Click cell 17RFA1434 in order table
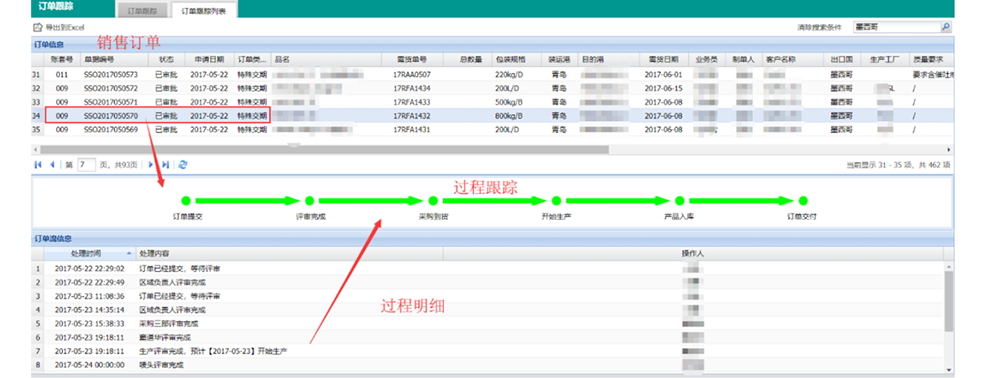 412,88
